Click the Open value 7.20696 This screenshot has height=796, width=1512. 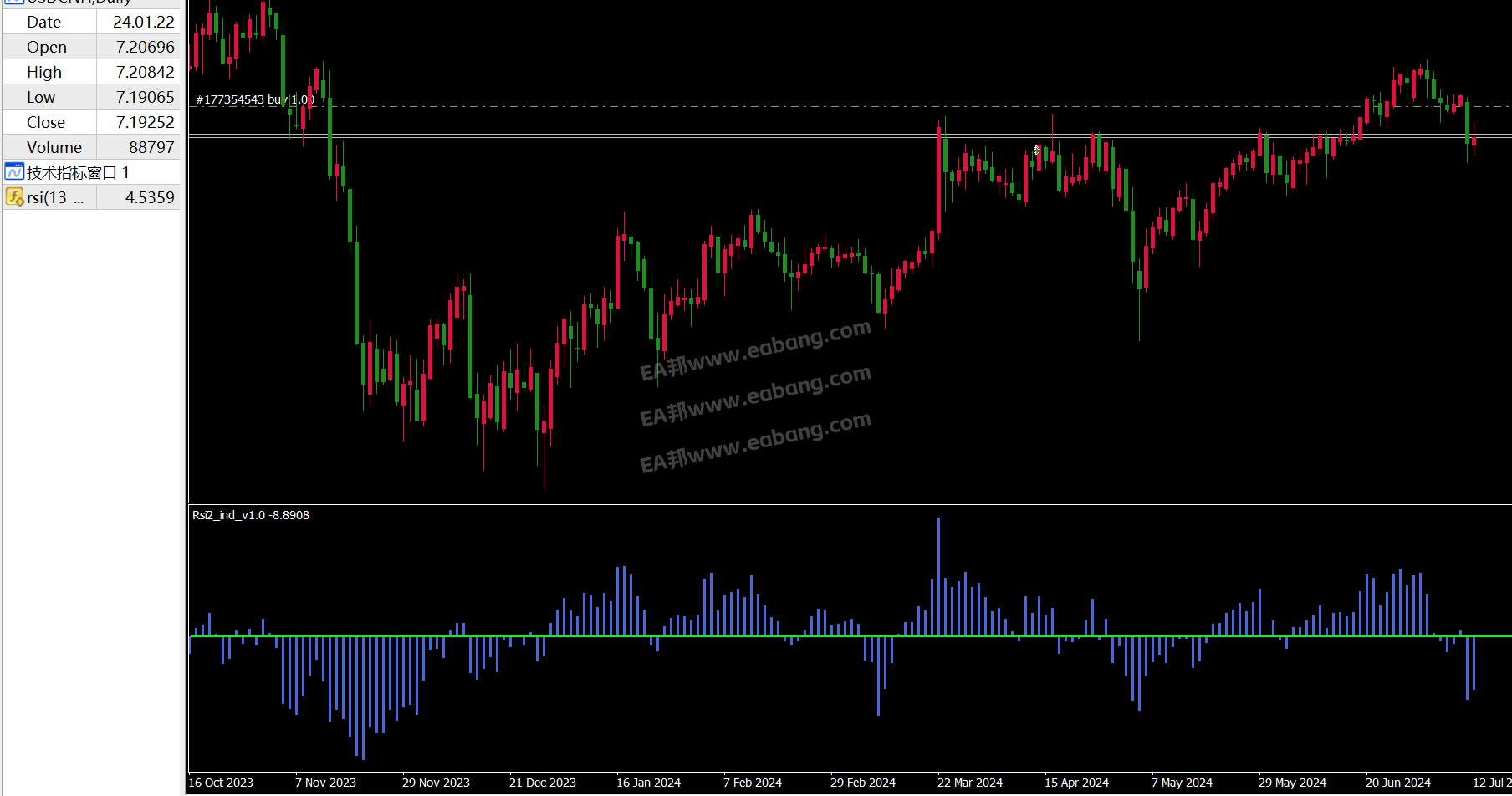click(x=146, y=47)
